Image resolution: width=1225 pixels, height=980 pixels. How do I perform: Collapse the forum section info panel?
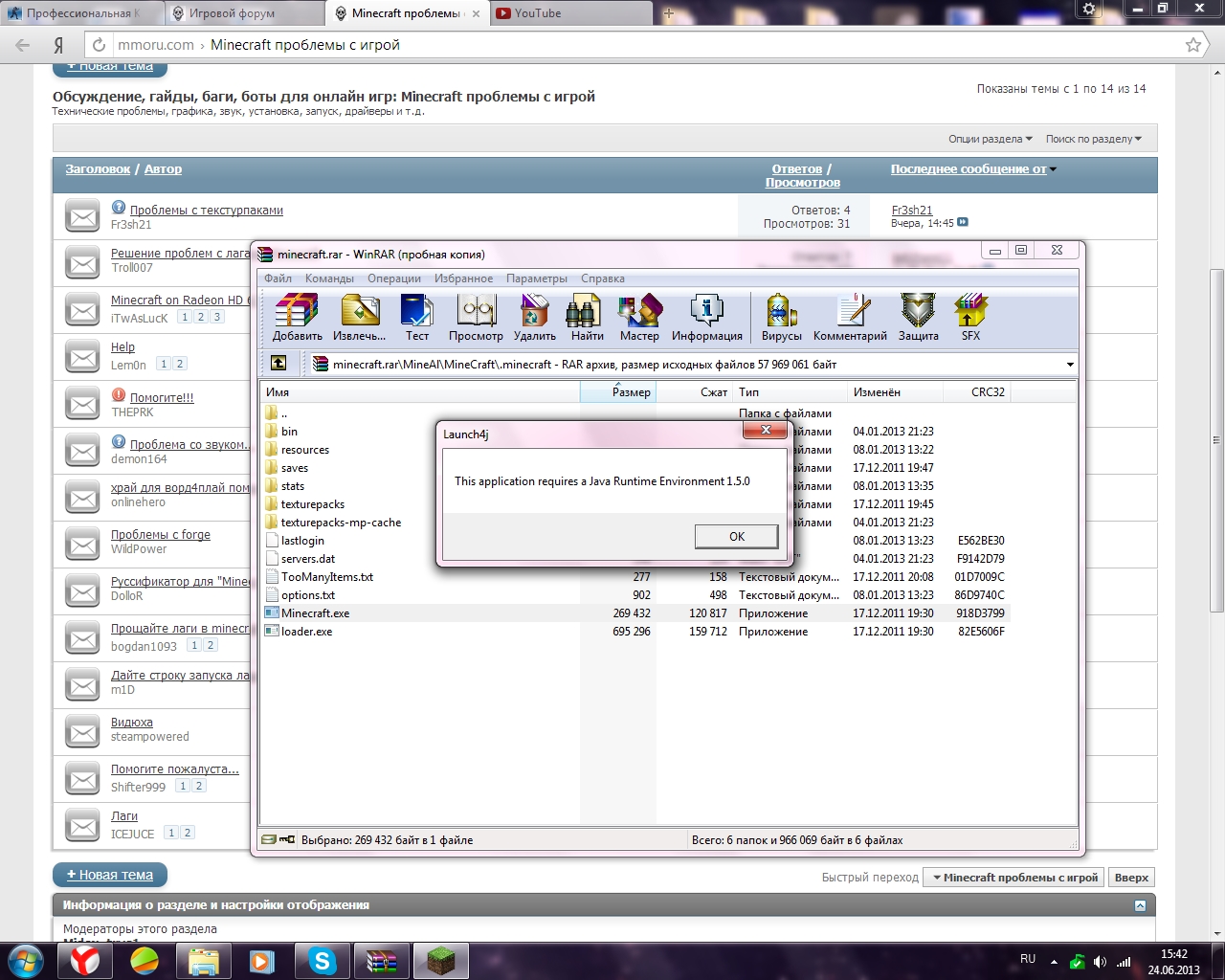click(x=1140, y=905)
